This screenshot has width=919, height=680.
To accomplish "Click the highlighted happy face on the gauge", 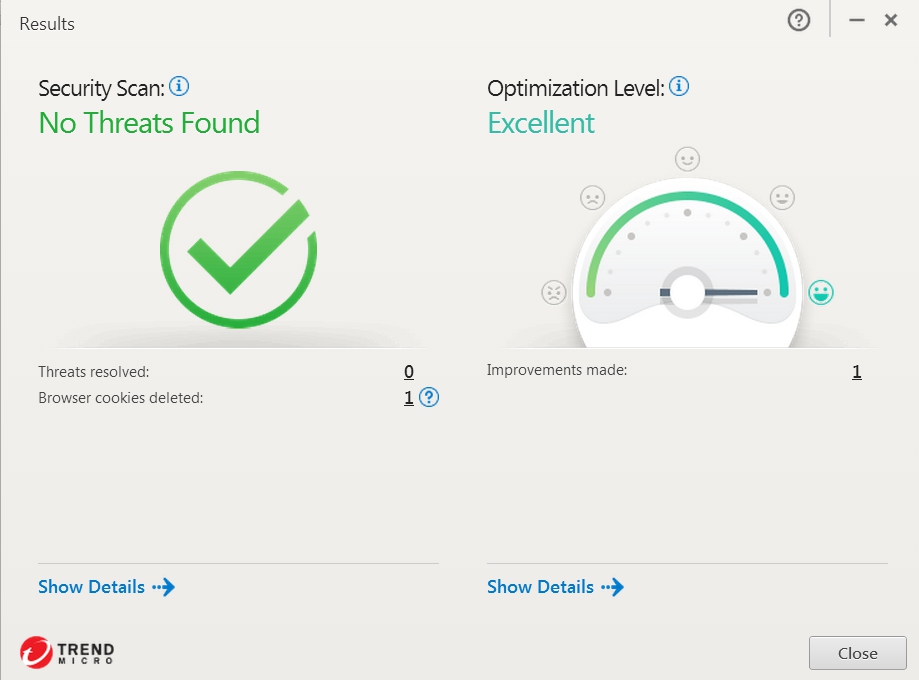I will (821, 292).
